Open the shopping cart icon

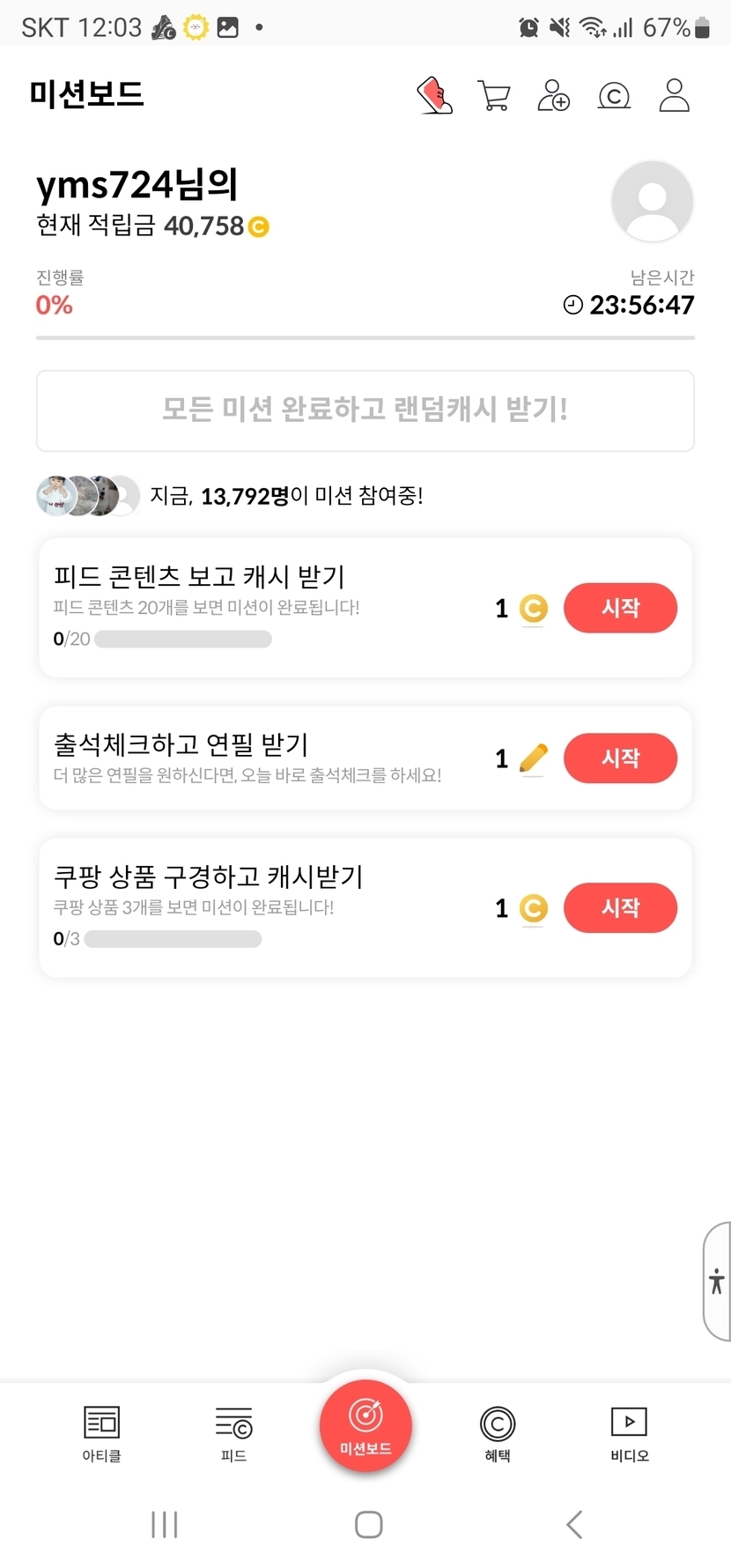click(494, 95)
